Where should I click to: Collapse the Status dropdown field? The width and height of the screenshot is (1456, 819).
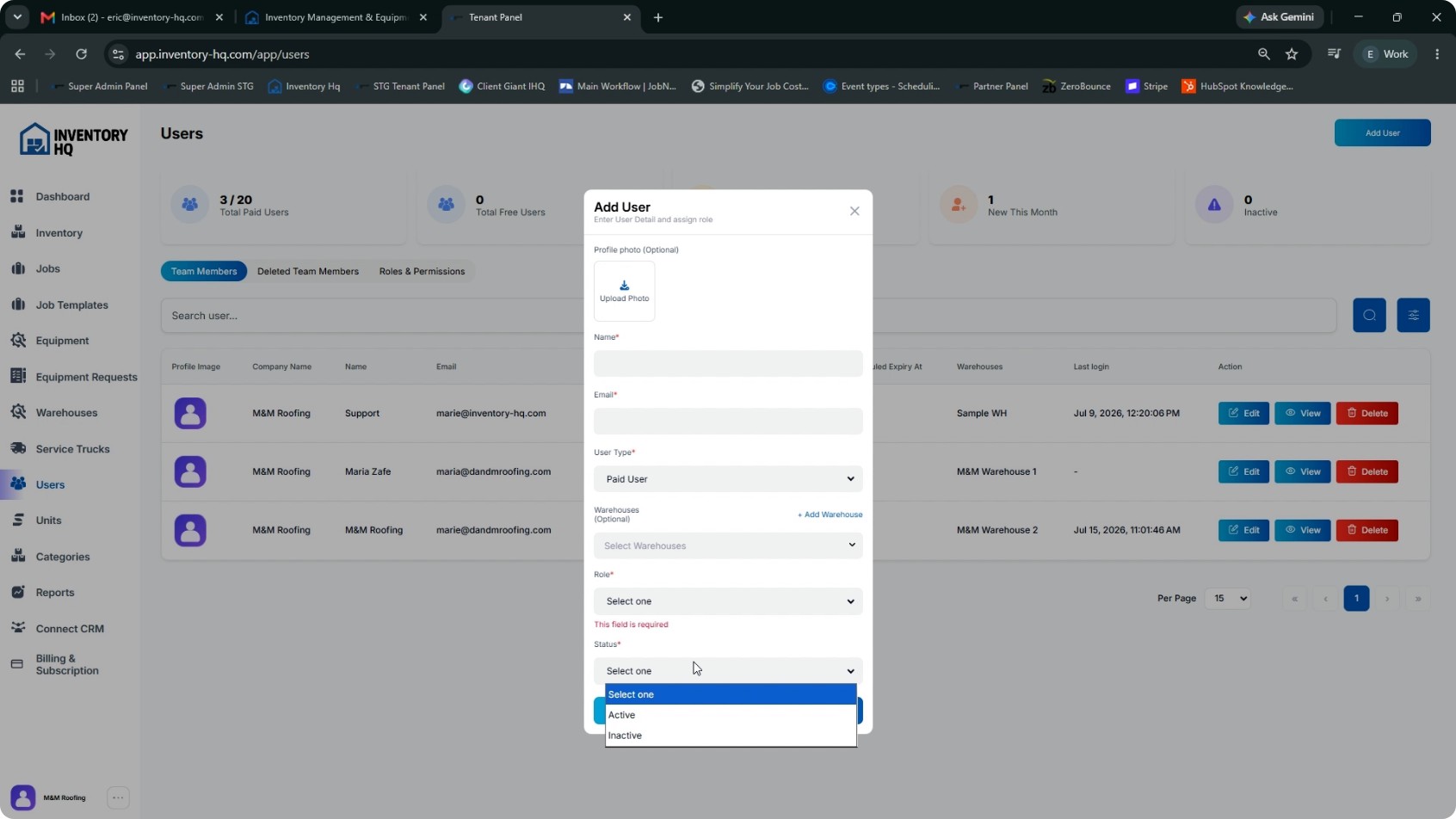pyautogui.click(x=728, y=671)
